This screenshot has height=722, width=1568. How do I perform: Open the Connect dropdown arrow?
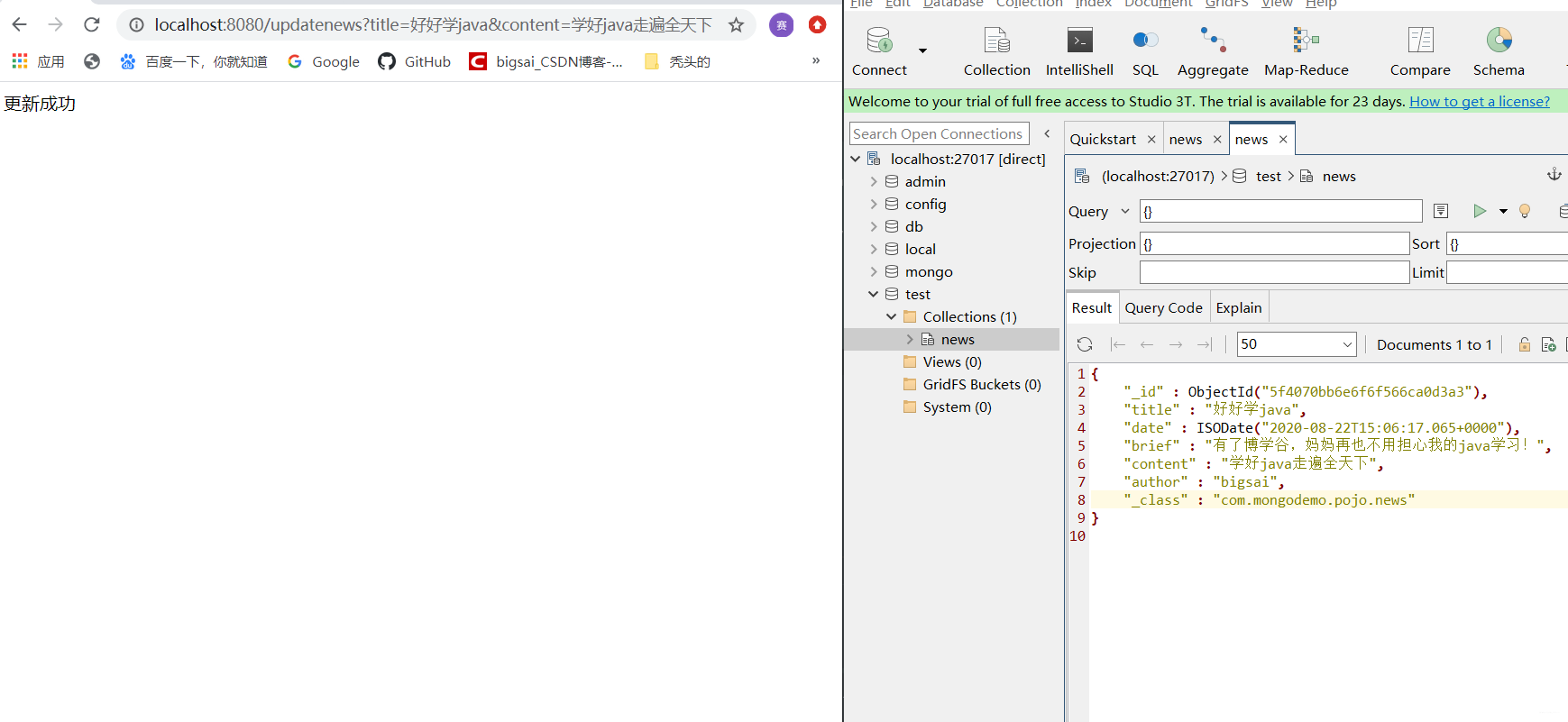tap(922, 51)
